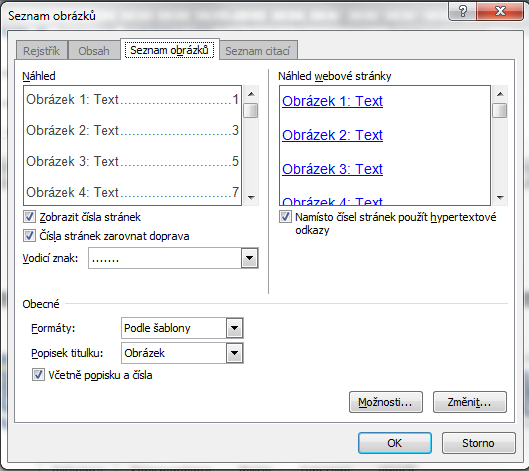
Task: Switch to the Rejstřík tab
Action: tap(41, 51)
